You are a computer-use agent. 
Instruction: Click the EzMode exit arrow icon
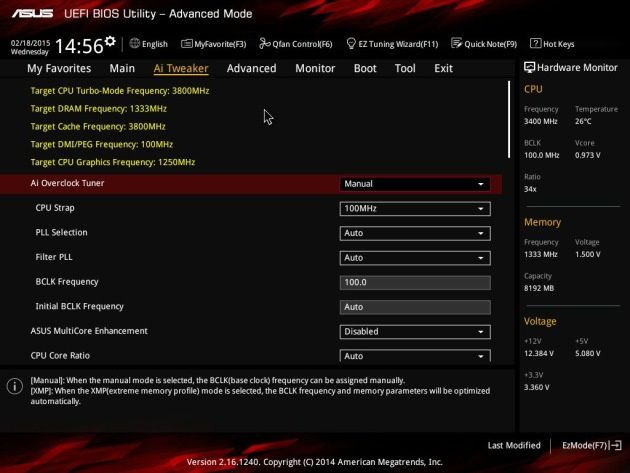(616, 445)
